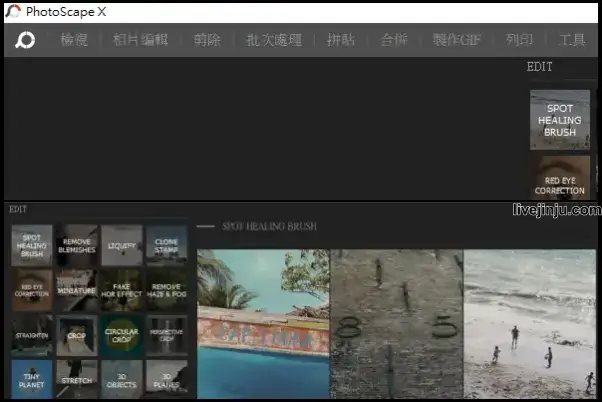Screen dimensions: 602x402
Task: Select the Clone Stamp tool tile
Action: (x=167, y=245)
